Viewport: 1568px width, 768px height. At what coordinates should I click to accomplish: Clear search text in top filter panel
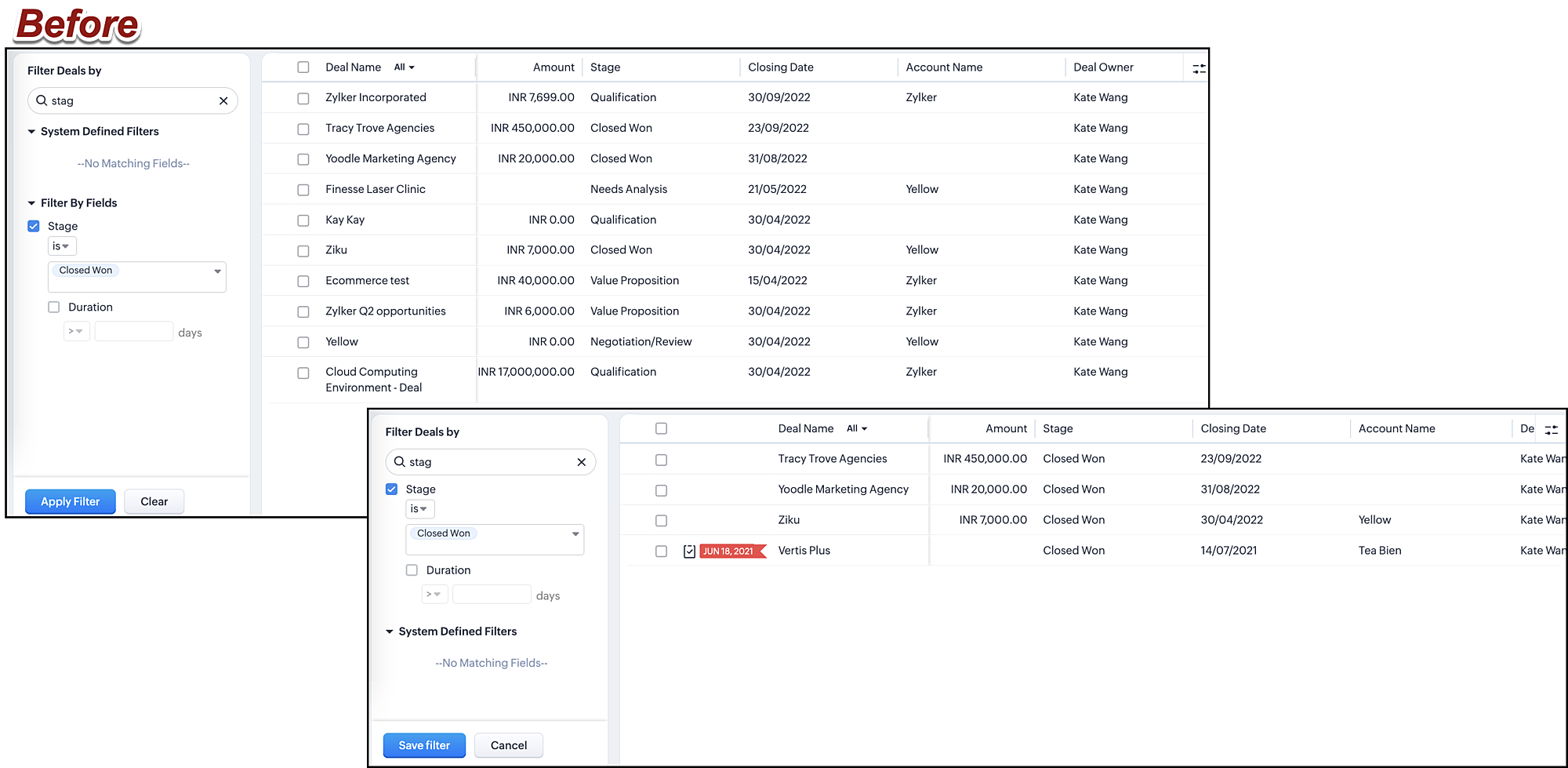(223, 101)
